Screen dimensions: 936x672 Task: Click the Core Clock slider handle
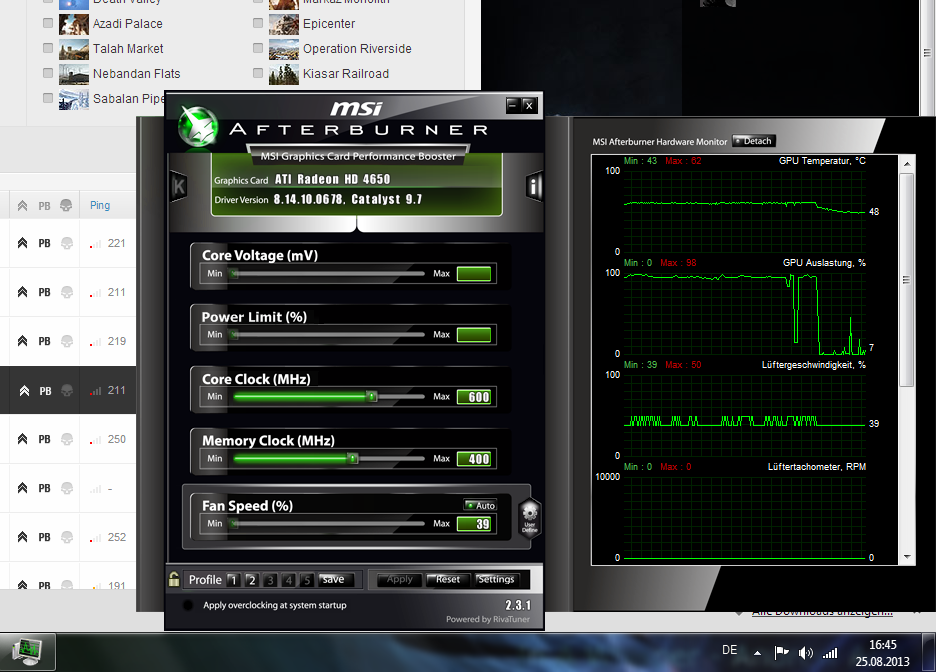click(x=372, y=397)
